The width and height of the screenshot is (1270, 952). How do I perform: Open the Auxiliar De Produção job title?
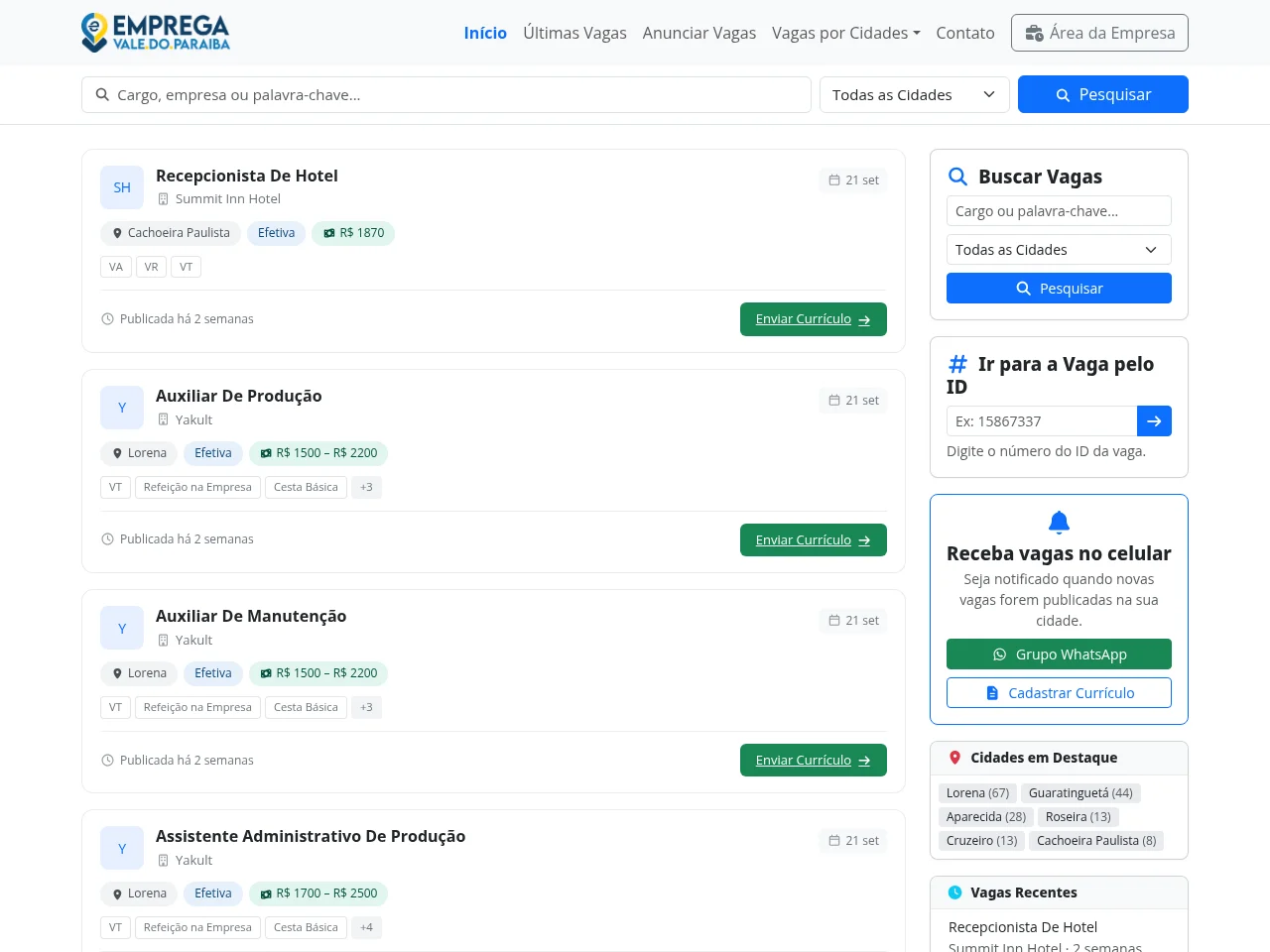point(239,396)
